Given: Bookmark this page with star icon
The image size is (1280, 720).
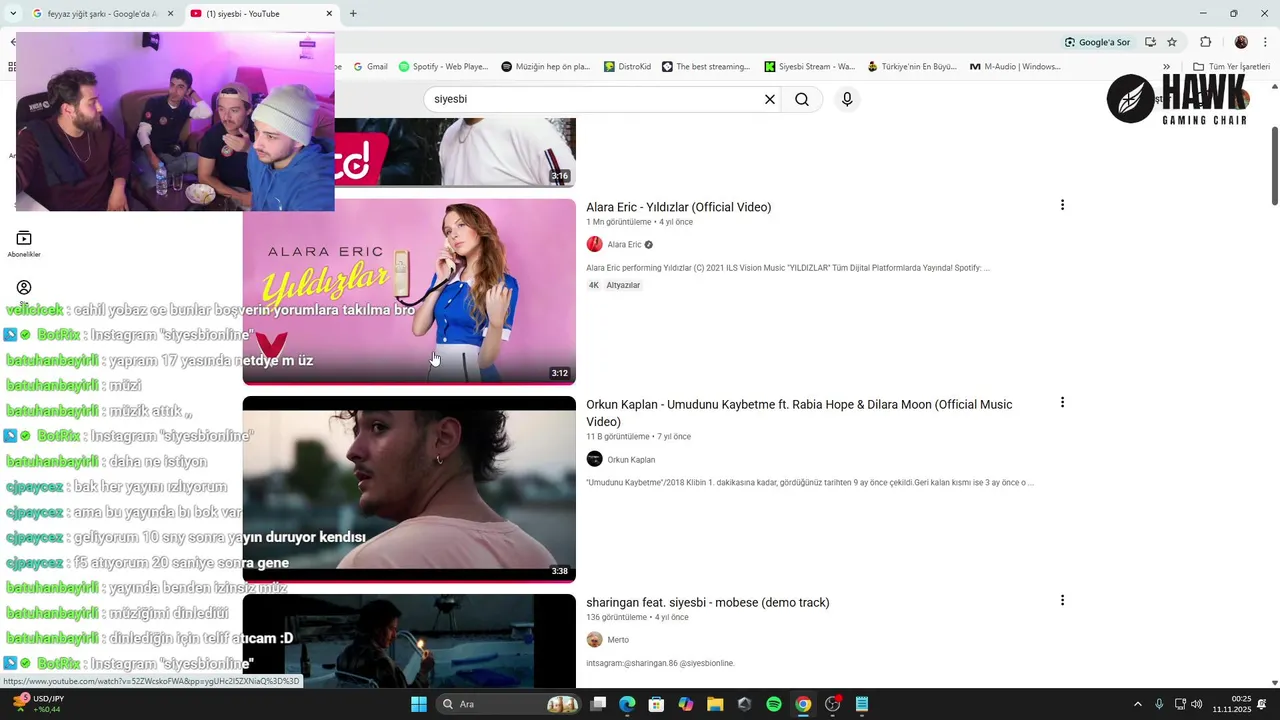Looking at the screenshot, I should tap(1172, 42).
